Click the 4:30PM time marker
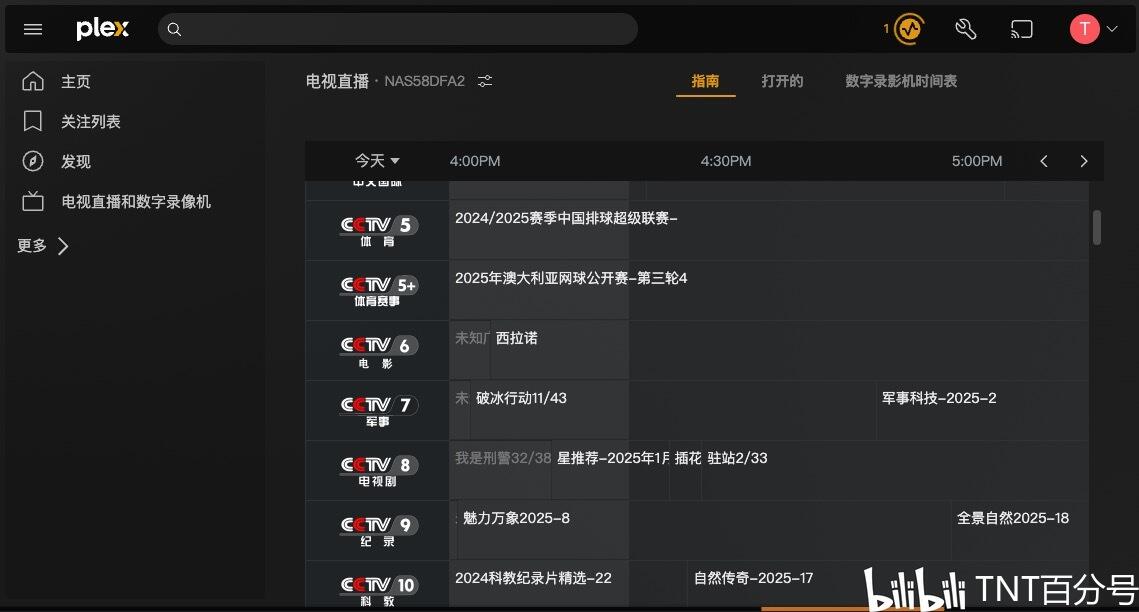 [x=726, y=161]
